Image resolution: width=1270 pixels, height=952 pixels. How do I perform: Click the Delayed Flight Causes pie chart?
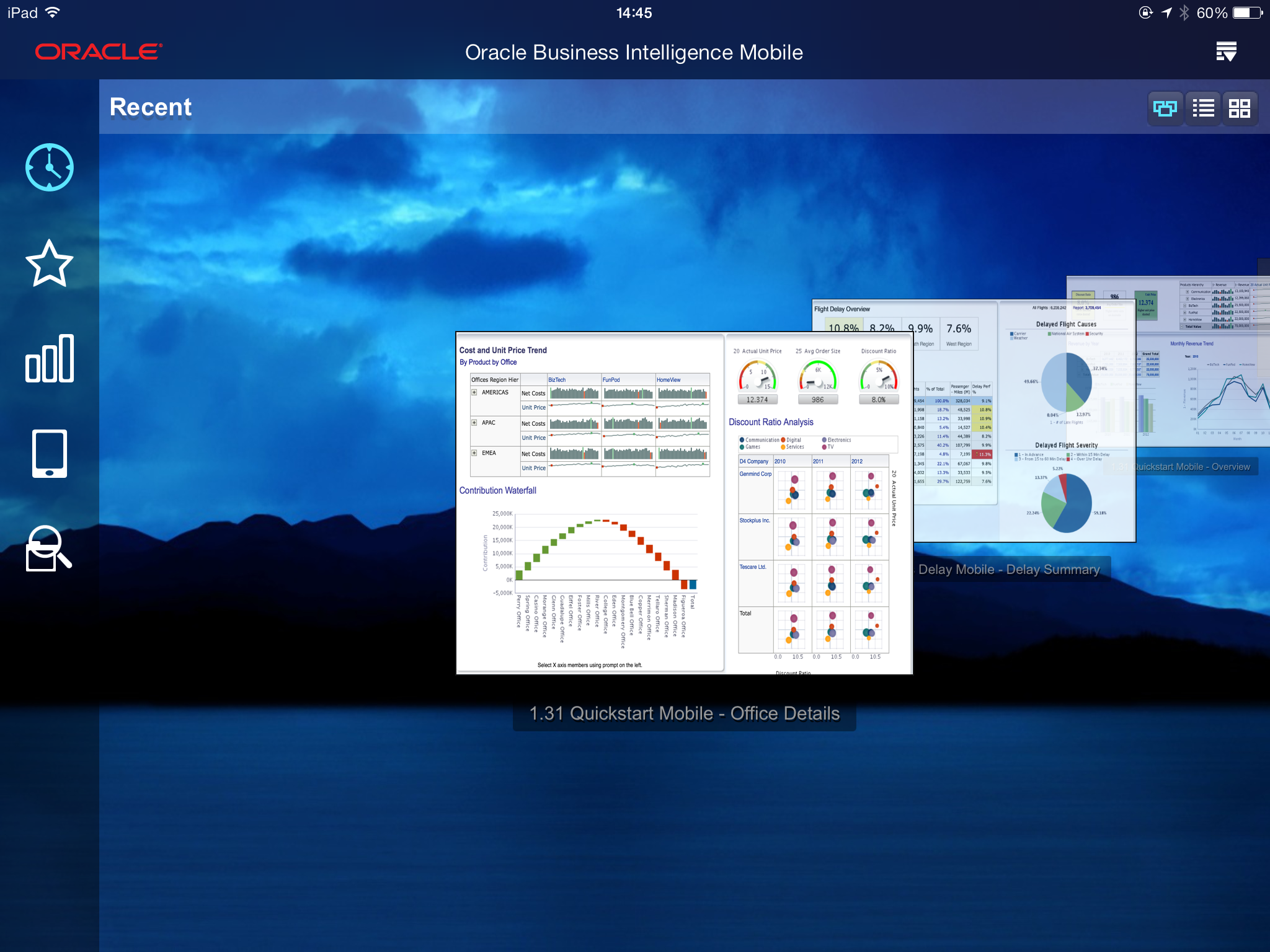click(1067, 382)
